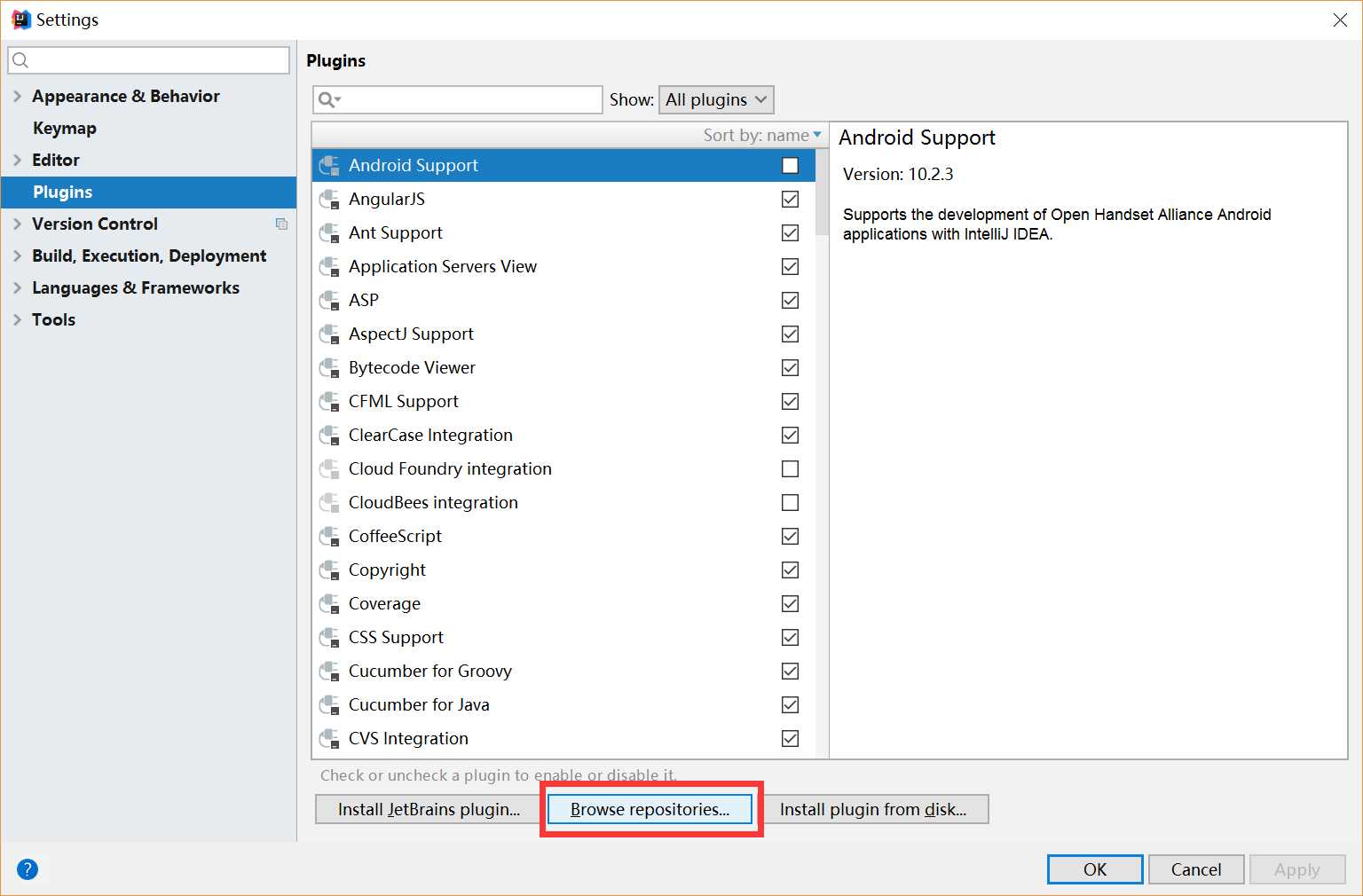Click the project-level copy icon beside Version Control
Viewport: 1363px width, 896px height.
pos(281,224)
